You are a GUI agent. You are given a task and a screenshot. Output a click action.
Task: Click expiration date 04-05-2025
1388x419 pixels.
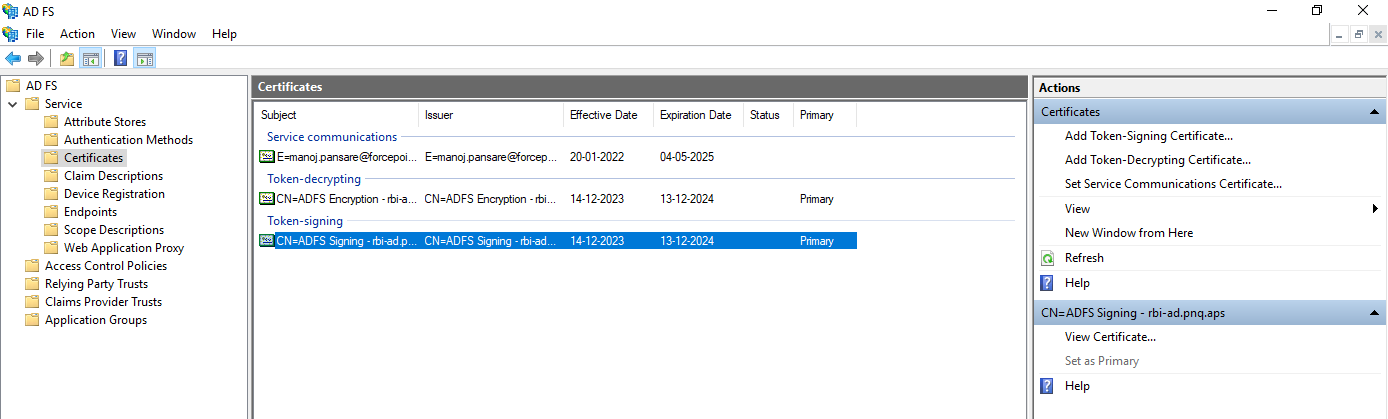tap(687, 157)
